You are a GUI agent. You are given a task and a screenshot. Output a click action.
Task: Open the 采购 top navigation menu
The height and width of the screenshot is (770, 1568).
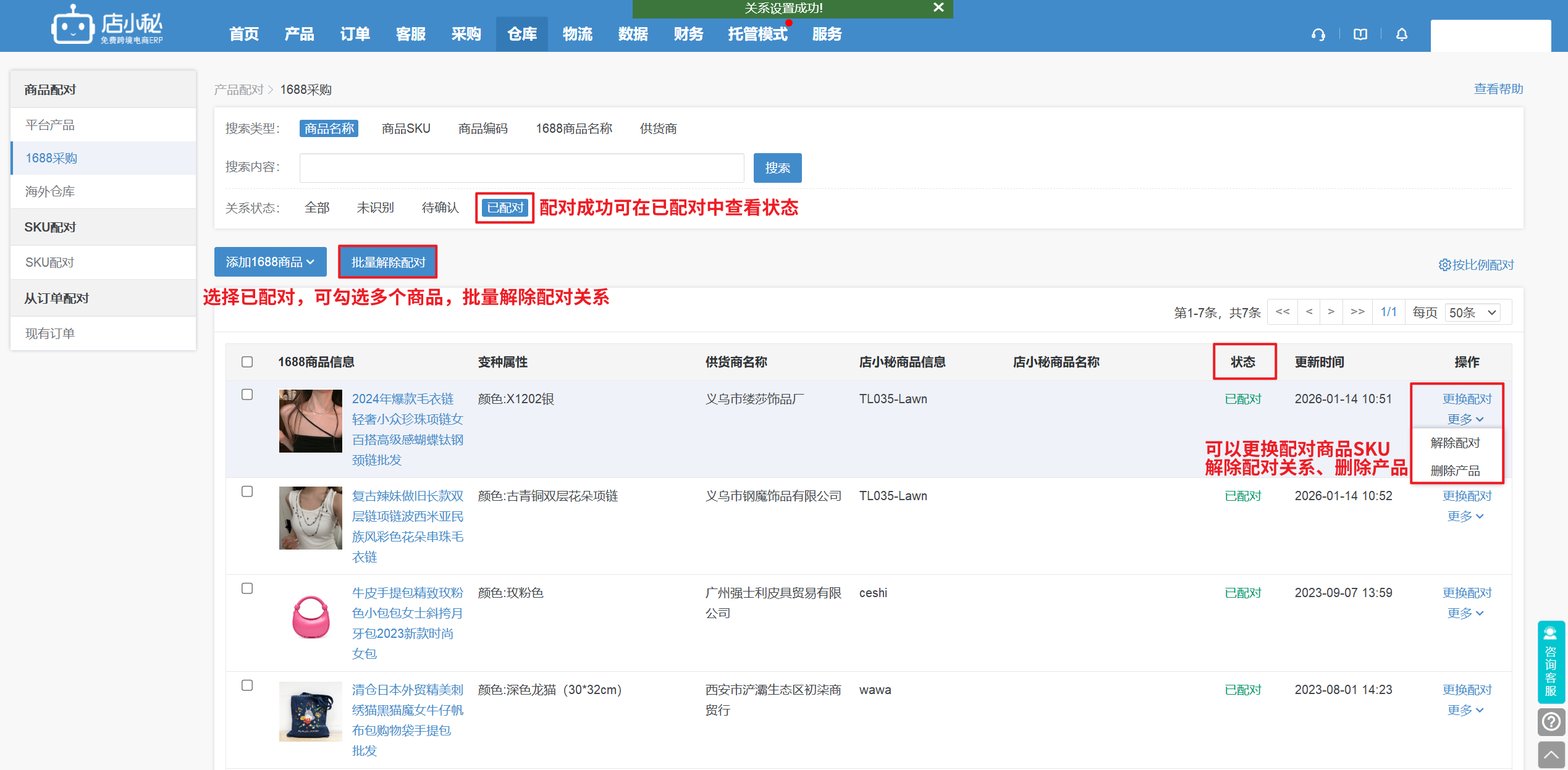click(466, 35)
